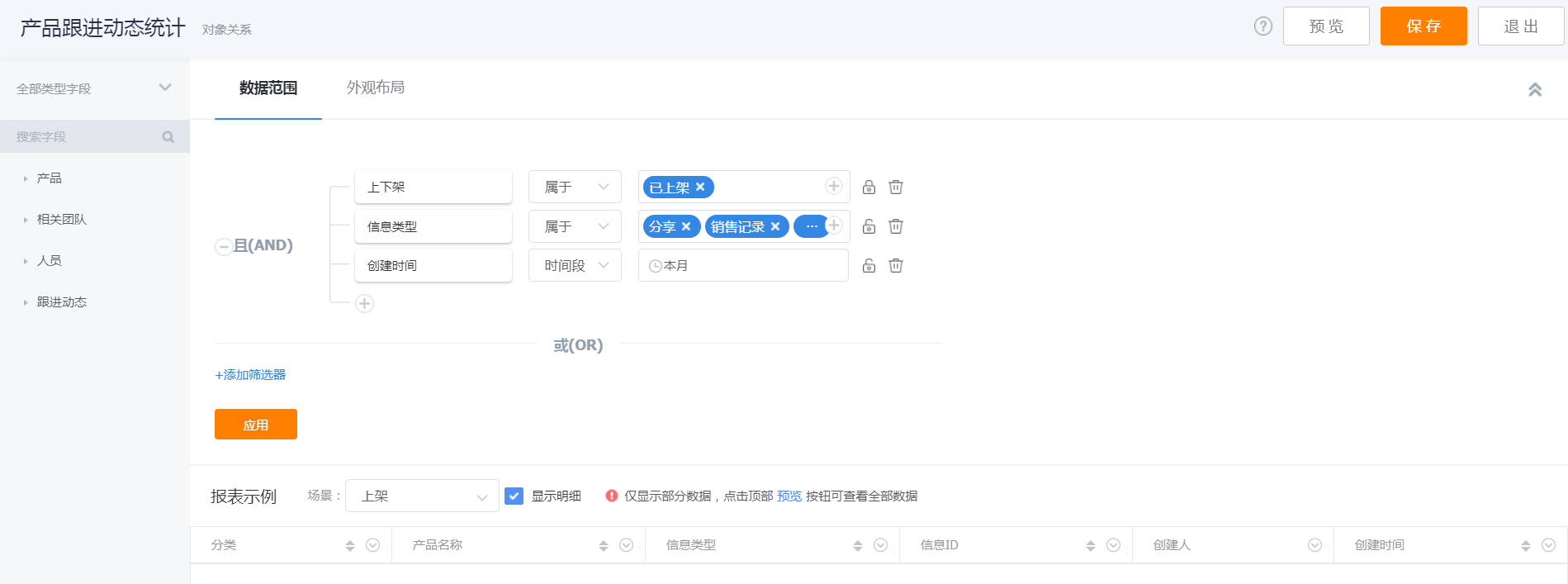This screenshot has height=584, width=1568.
Task: Click the 或(OR) separator label
Action: [x=578, y=345]
